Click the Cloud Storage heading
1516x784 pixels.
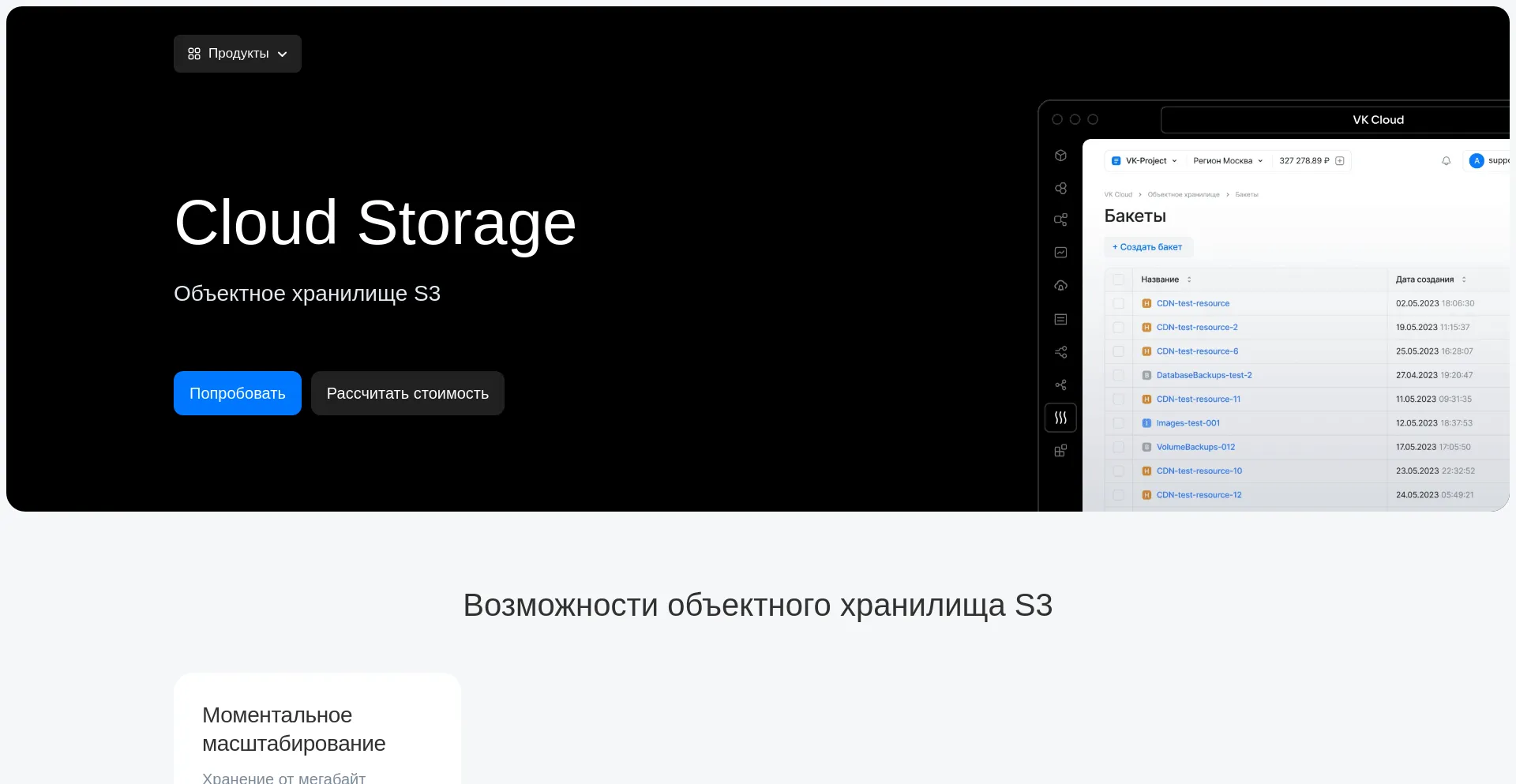click(x=375, y=223)
